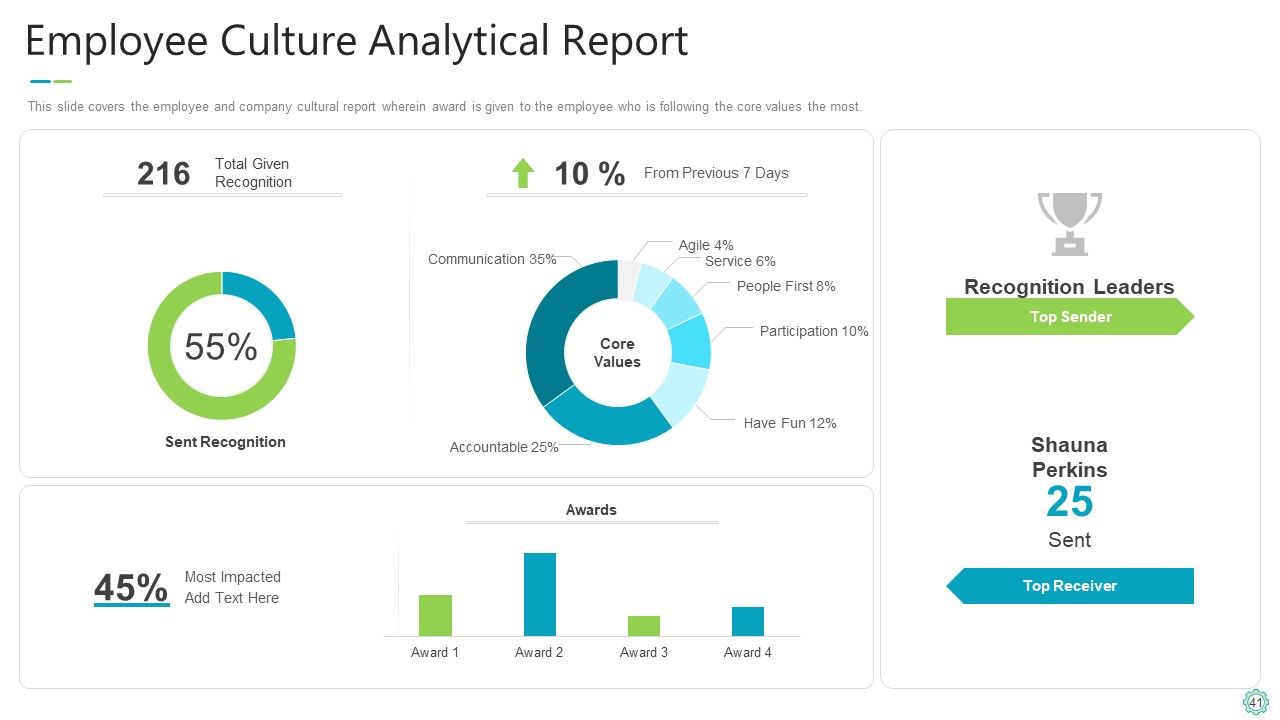Image resolution: width=1280 pixels, height=720 pixels.
Task: Select the Award 1 green bar
Action: [435, 615]
